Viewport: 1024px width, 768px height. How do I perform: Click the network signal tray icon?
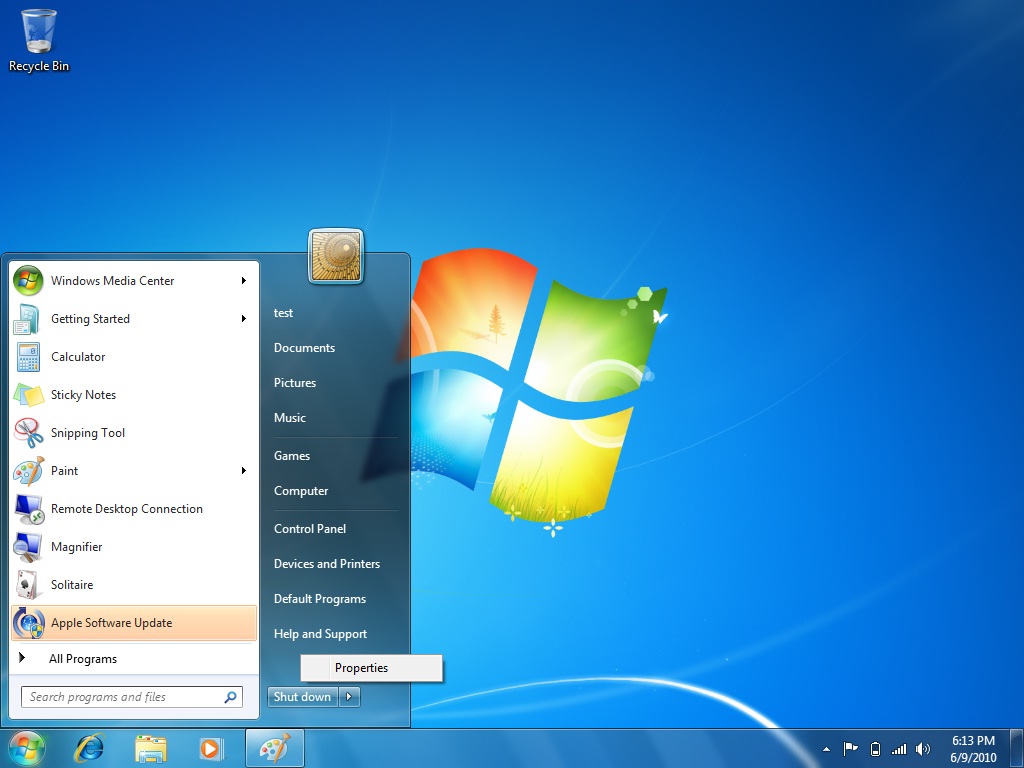899,749
